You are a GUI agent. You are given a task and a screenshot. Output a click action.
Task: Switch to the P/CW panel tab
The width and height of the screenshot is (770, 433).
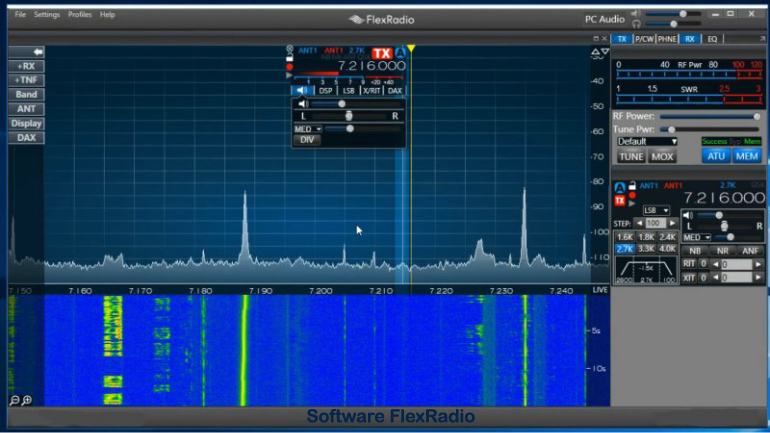pos(644,39)
